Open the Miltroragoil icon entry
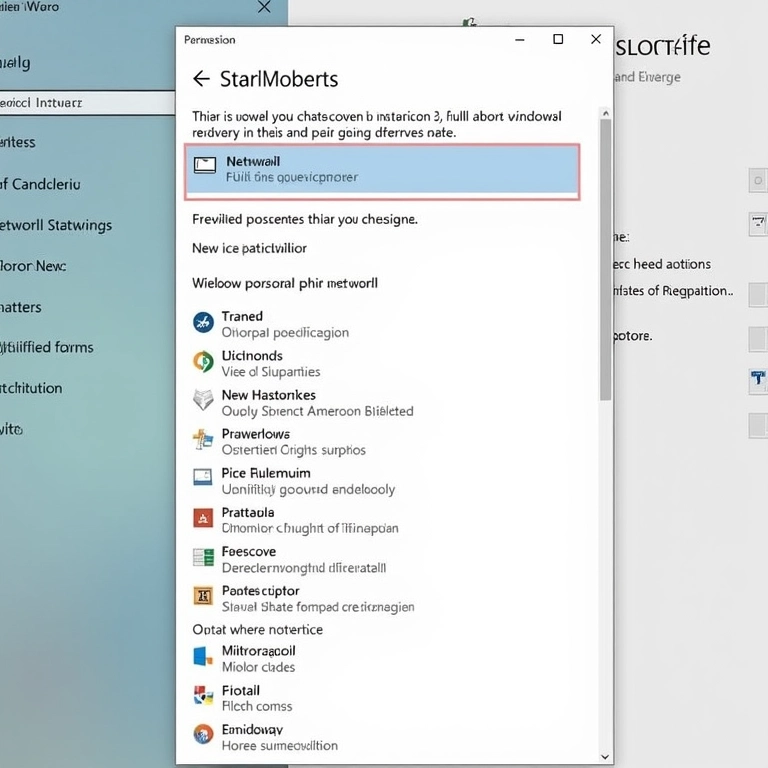Viewport: 768px width, 768px height. [203, 657]
